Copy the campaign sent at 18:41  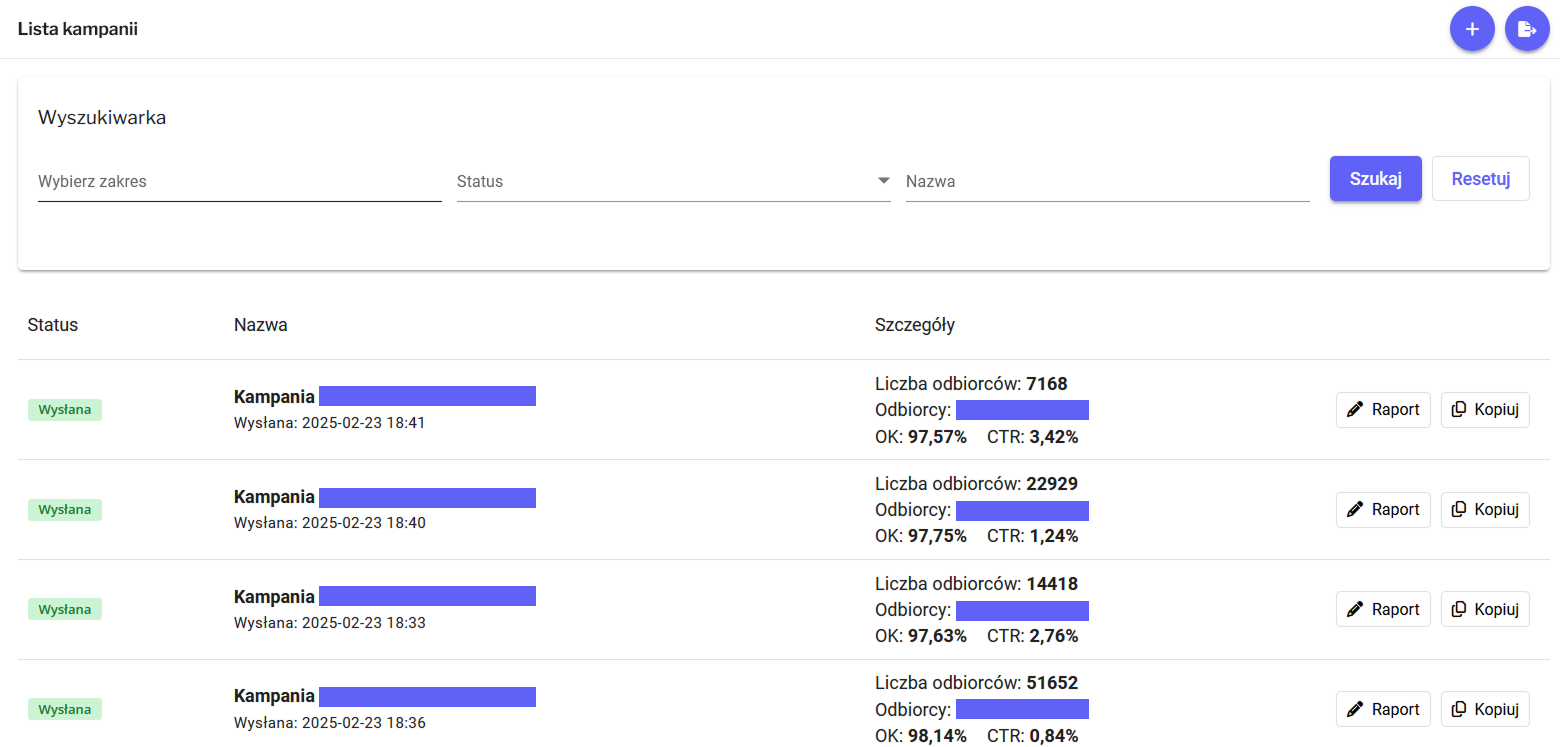[x=1485, y=410]
